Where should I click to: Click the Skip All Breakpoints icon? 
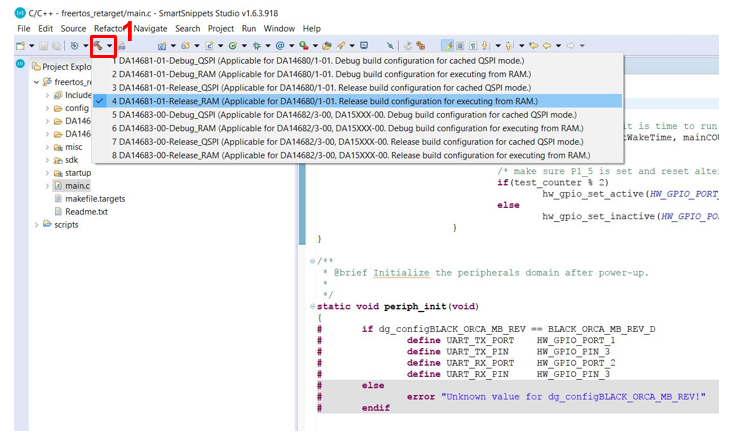point(390,46)
